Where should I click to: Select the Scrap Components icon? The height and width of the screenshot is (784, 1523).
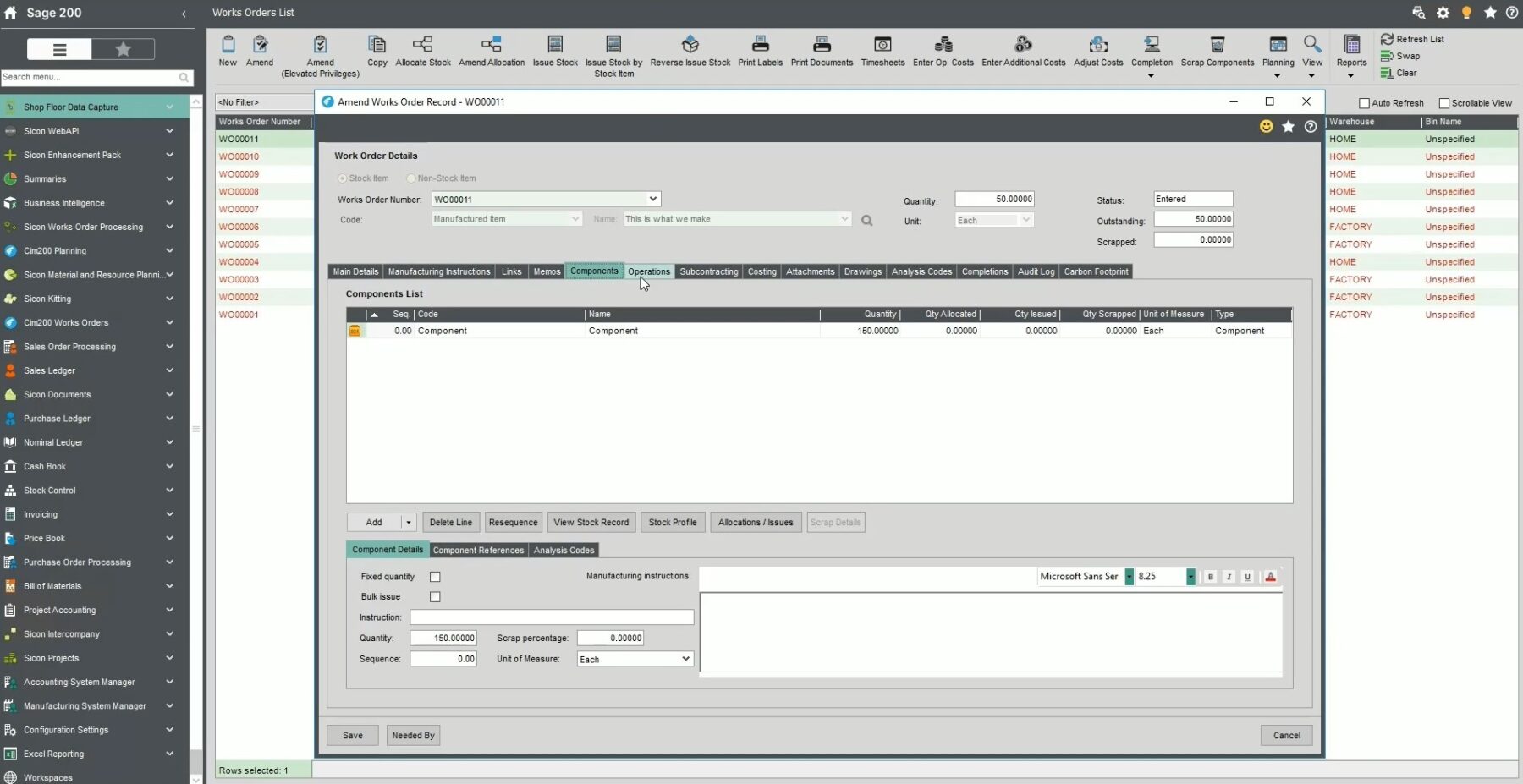click(1217, 45)
